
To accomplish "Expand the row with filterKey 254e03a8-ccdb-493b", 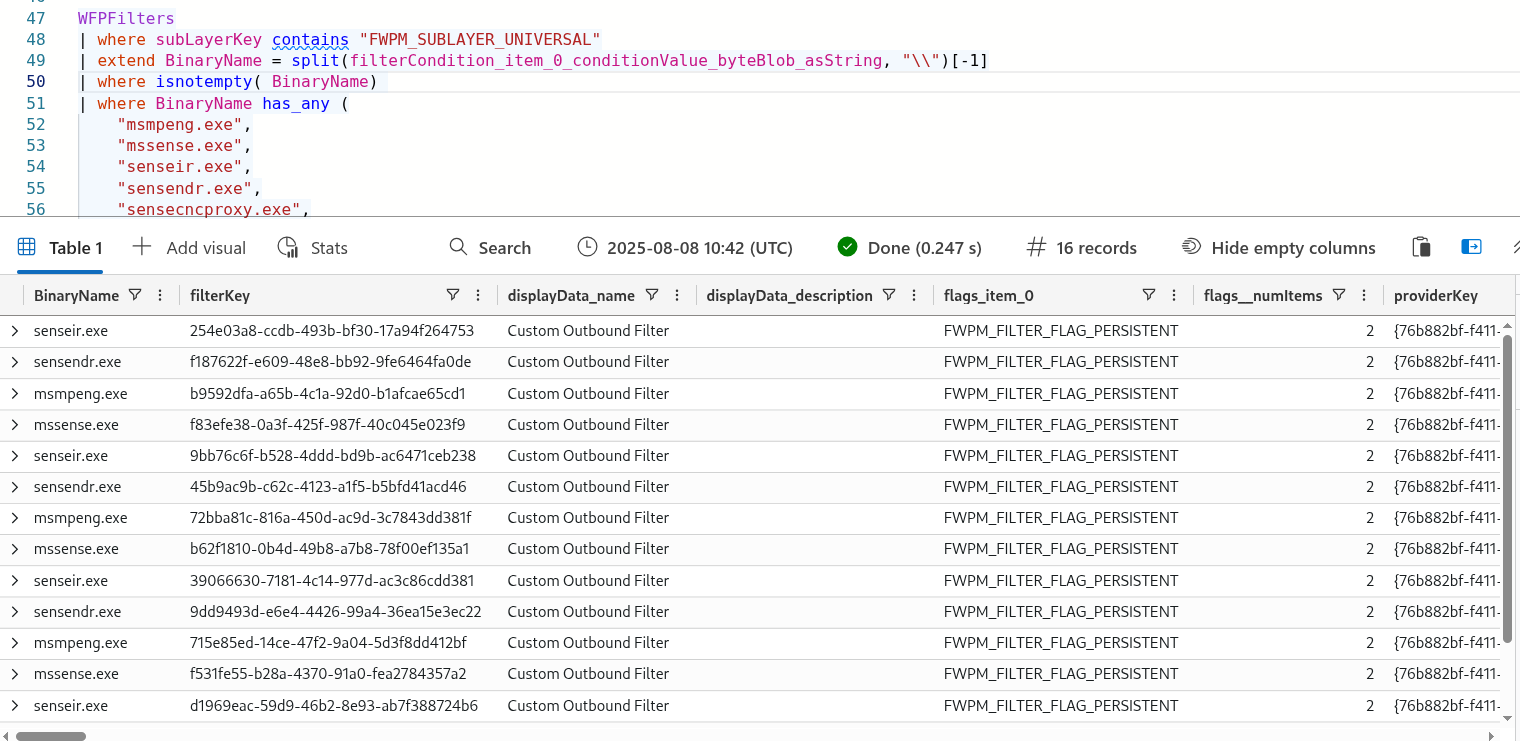I will (x=15, y=330).
